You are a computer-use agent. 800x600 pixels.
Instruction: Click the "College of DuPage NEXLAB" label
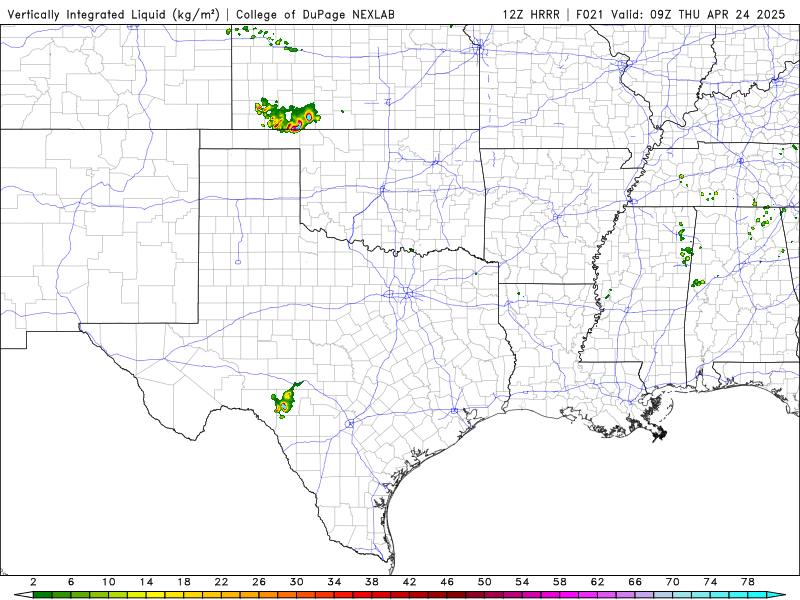[x=315, y=14]
